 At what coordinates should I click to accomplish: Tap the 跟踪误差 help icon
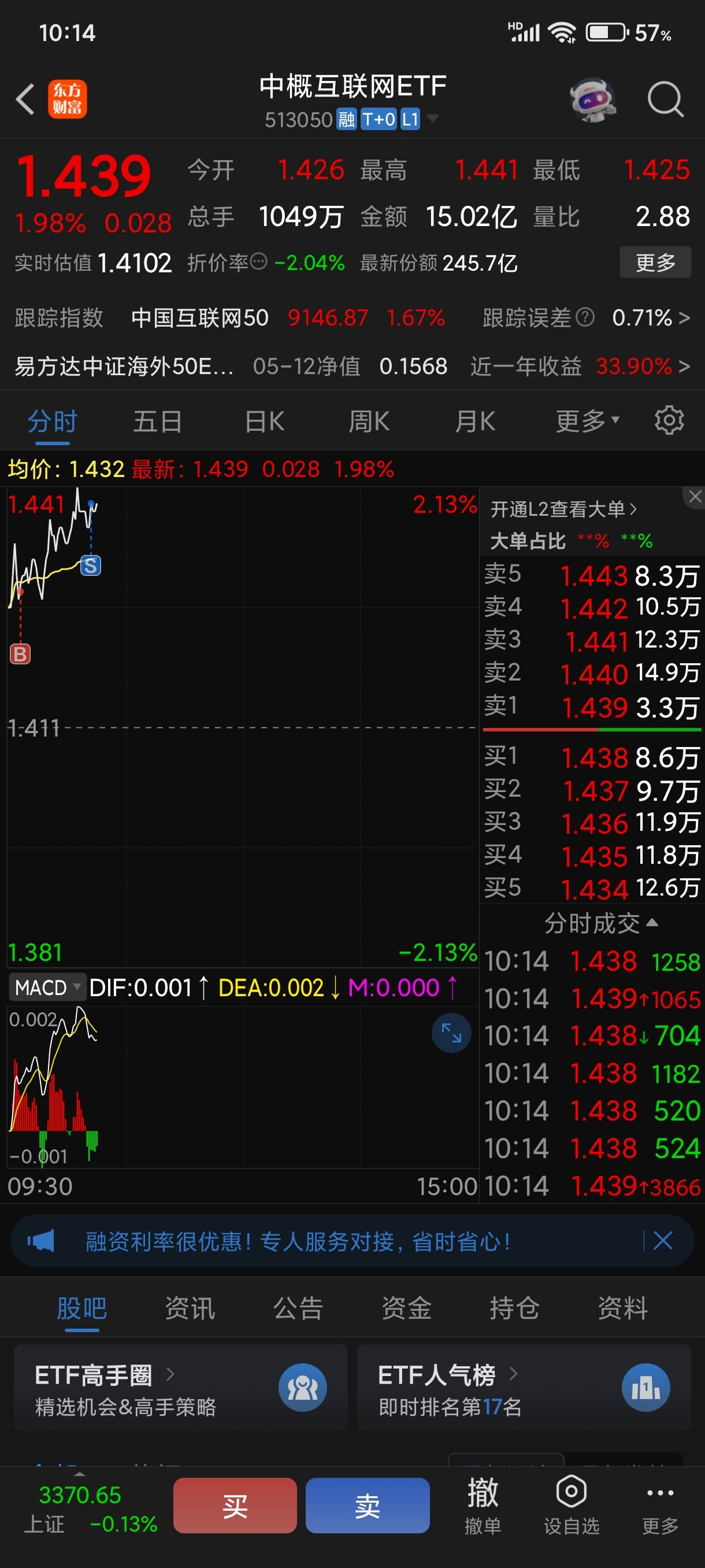(585, 317)
